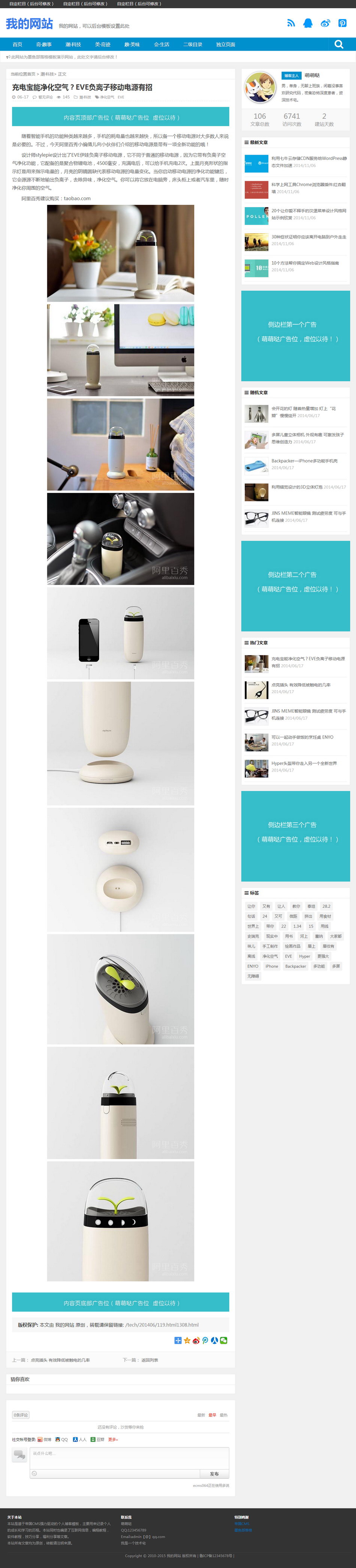Open 二级目录 navigation menu item
The image size is (356, 1568).
tap(193, 45)
